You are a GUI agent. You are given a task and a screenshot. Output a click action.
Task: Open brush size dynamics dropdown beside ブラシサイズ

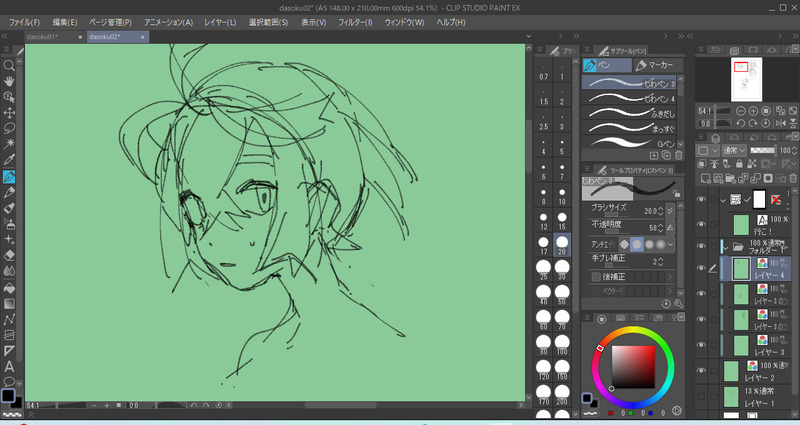(x=670, y=210)
